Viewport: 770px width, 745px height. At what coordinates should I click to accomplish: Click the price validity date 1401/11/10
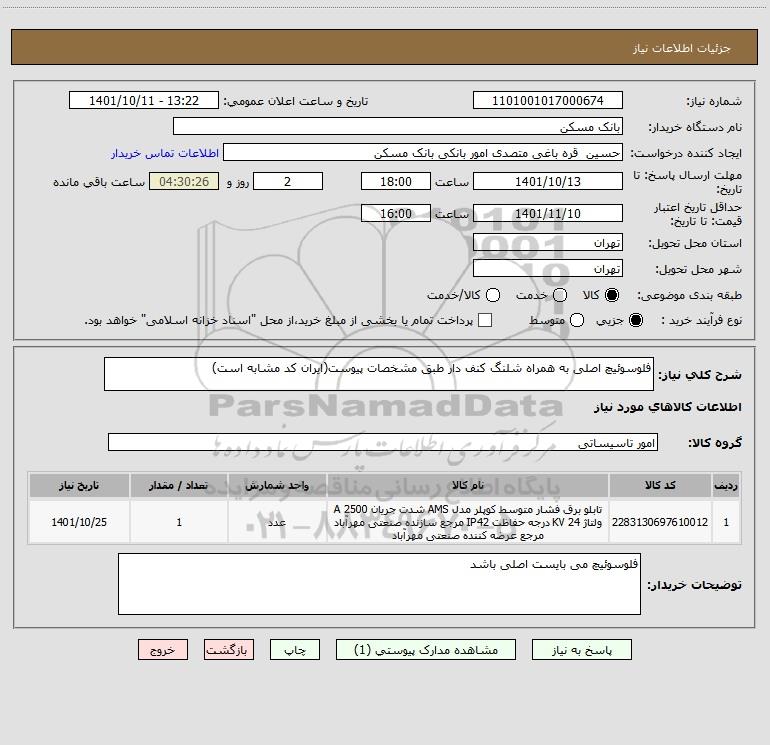click(548, 213)
